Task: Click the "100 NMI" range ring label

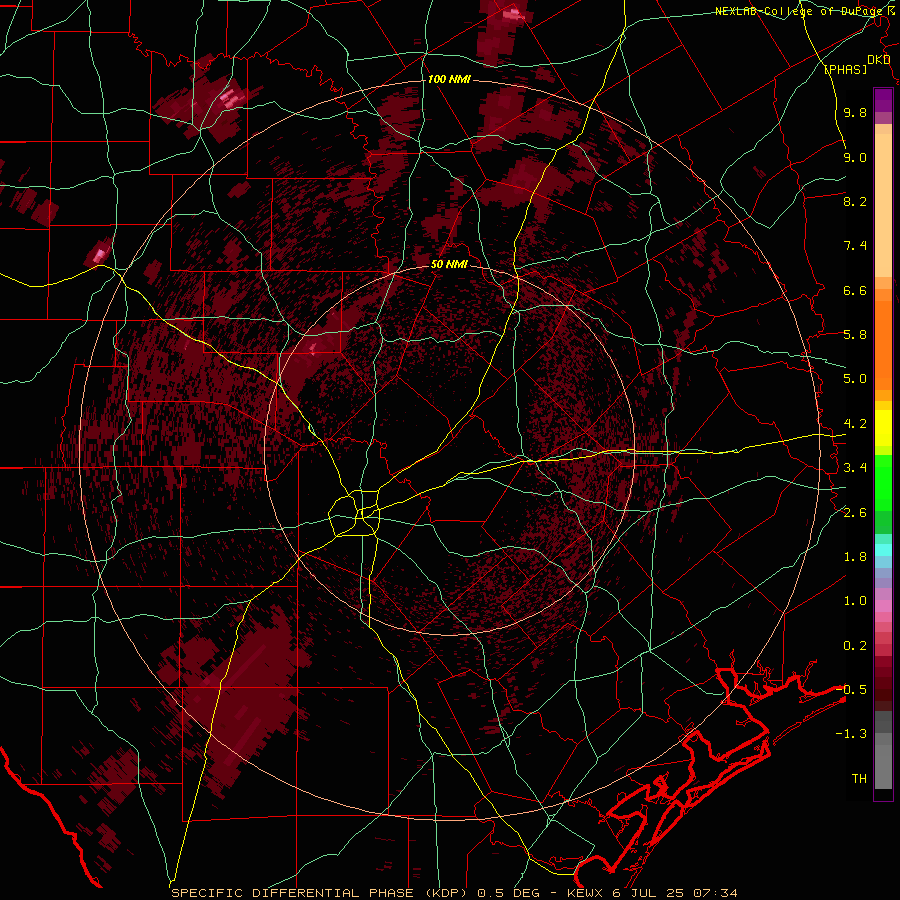Action: 449,79
